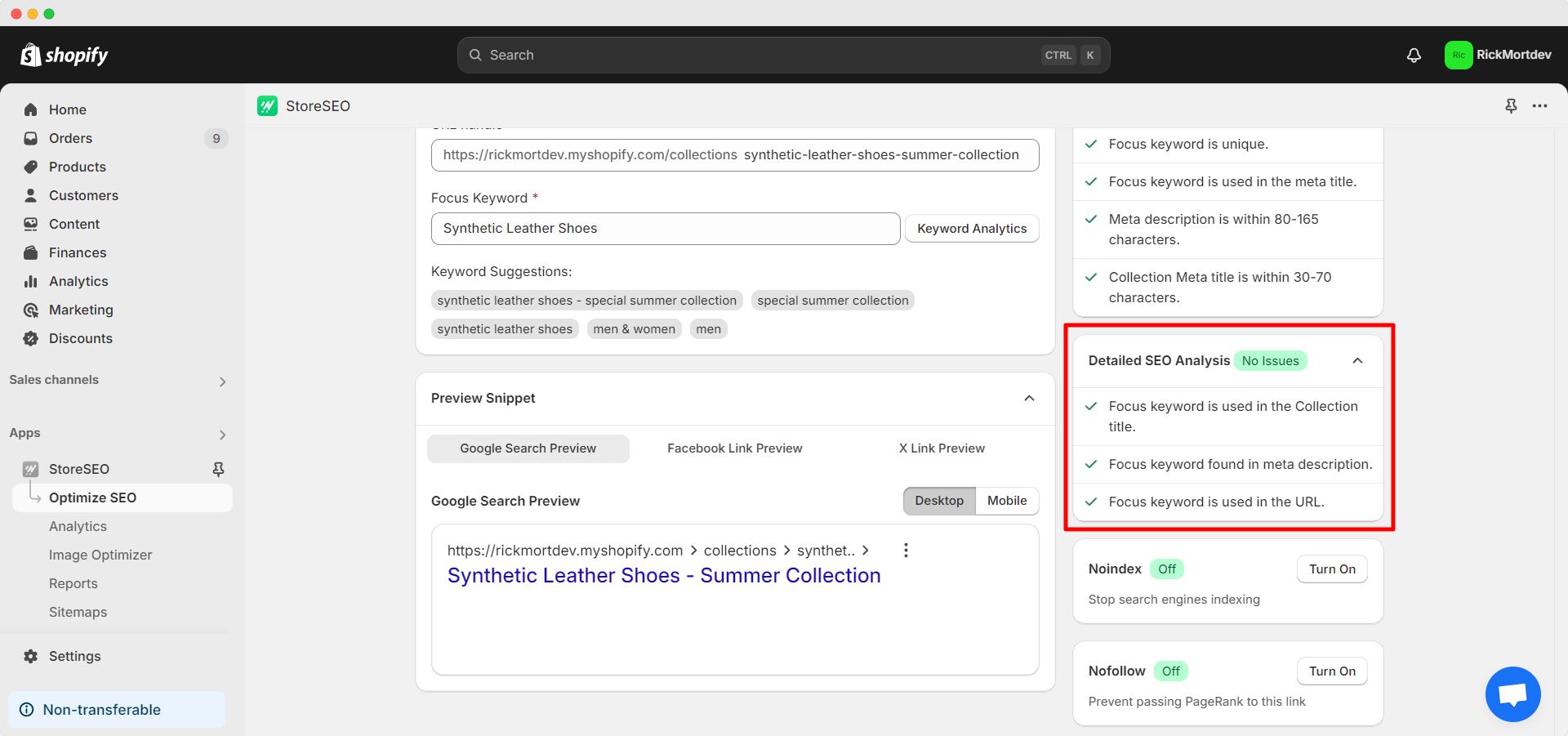1568x736 pixels.
Task: Open Reports in sidebar
Action: click(x=73, y=583)
